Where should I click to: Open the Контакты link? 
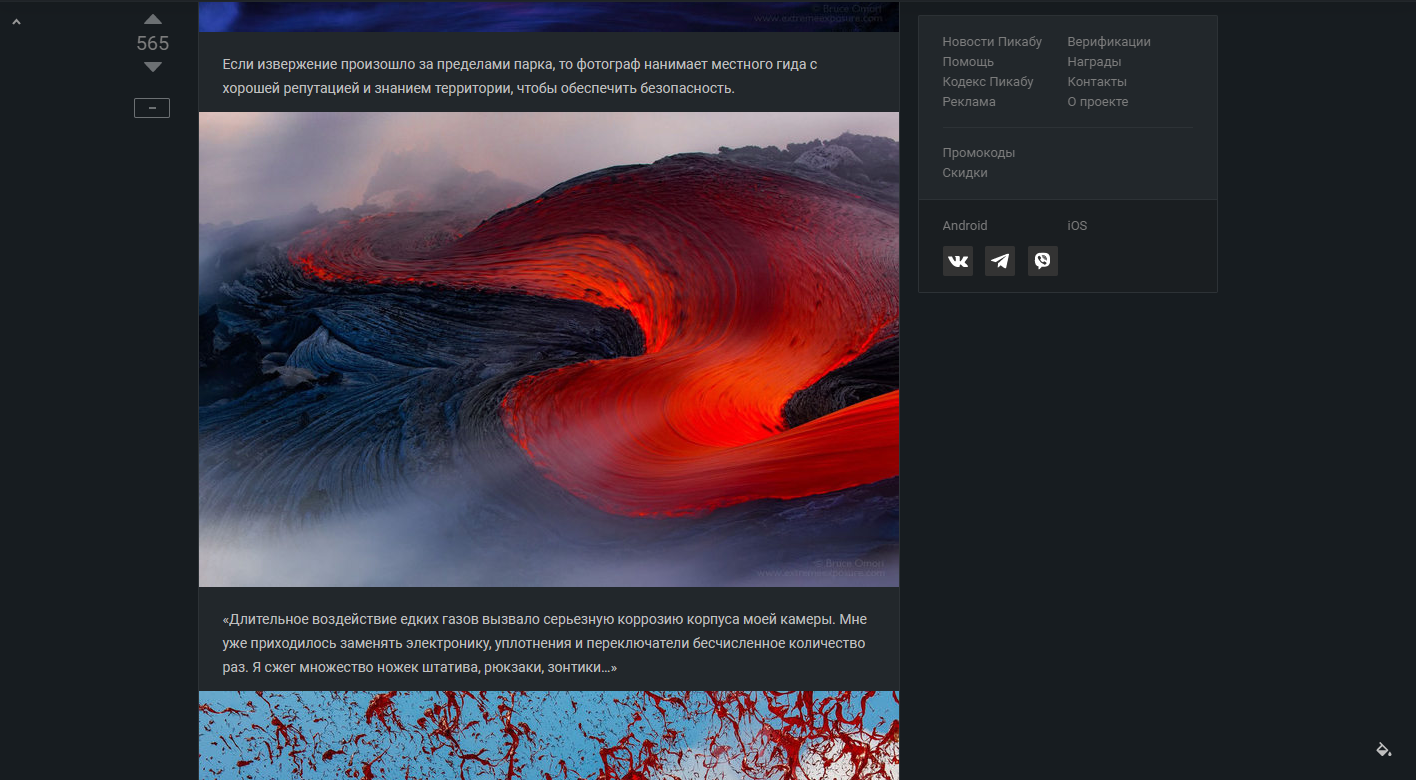coord(1097,82)
